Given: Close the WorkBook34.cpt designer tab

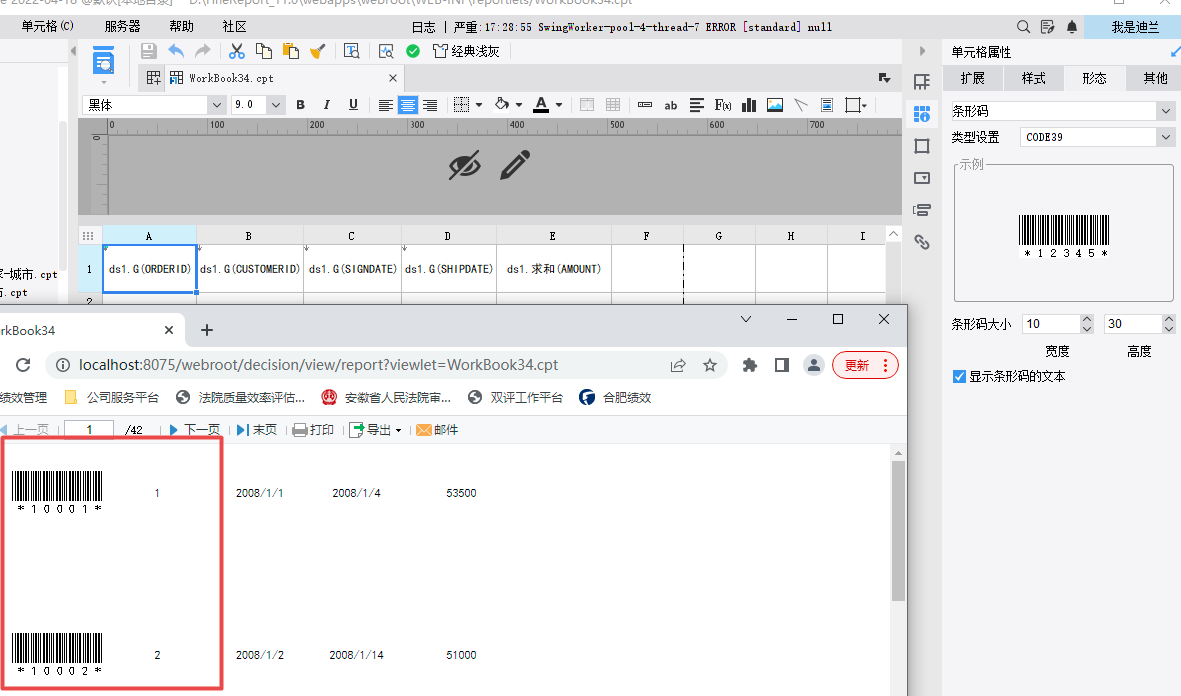Looking at the screenshot, I should (392, 78).
